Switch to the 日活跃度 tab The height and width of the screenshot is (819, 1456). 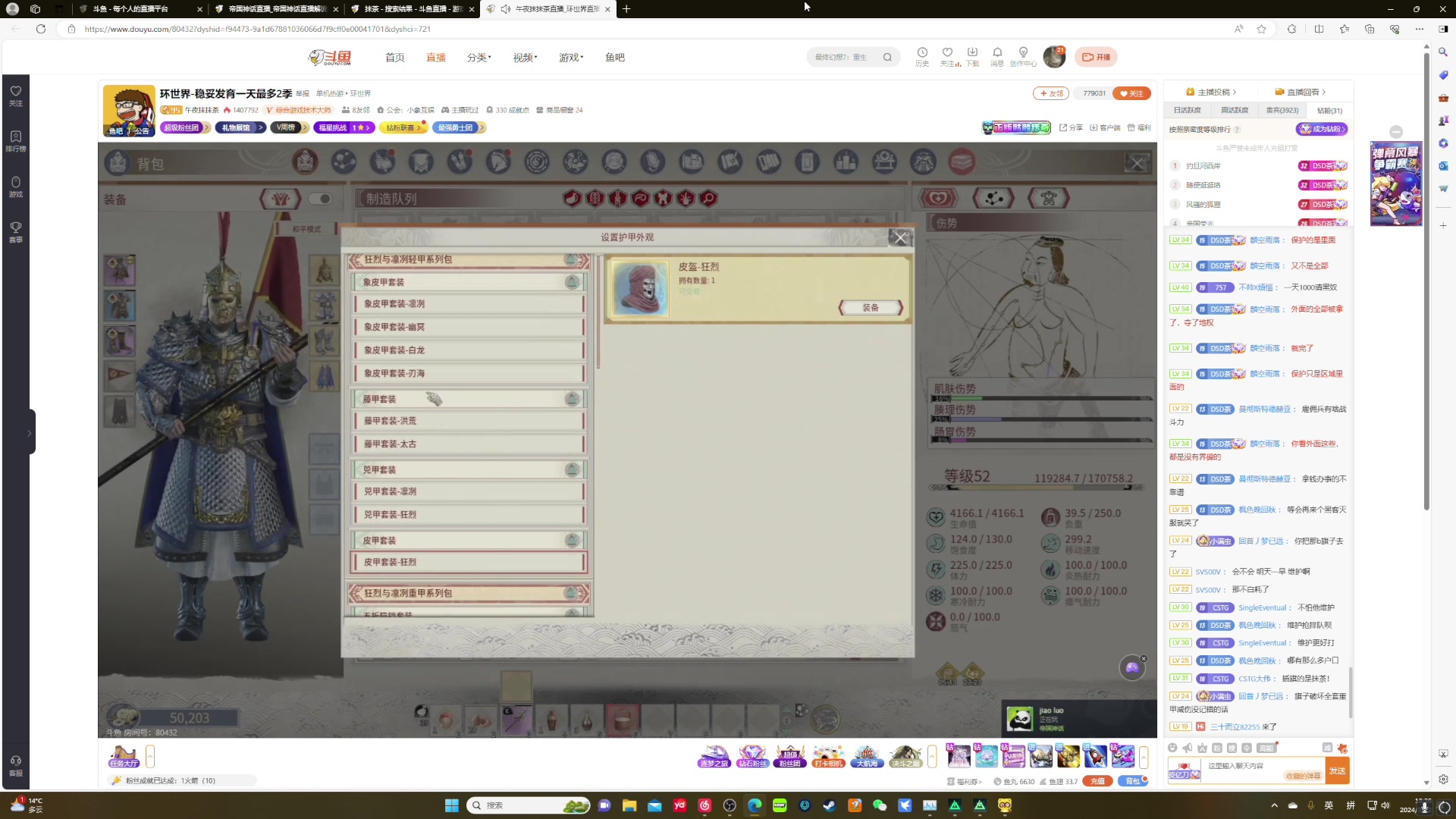point(1188,111)
